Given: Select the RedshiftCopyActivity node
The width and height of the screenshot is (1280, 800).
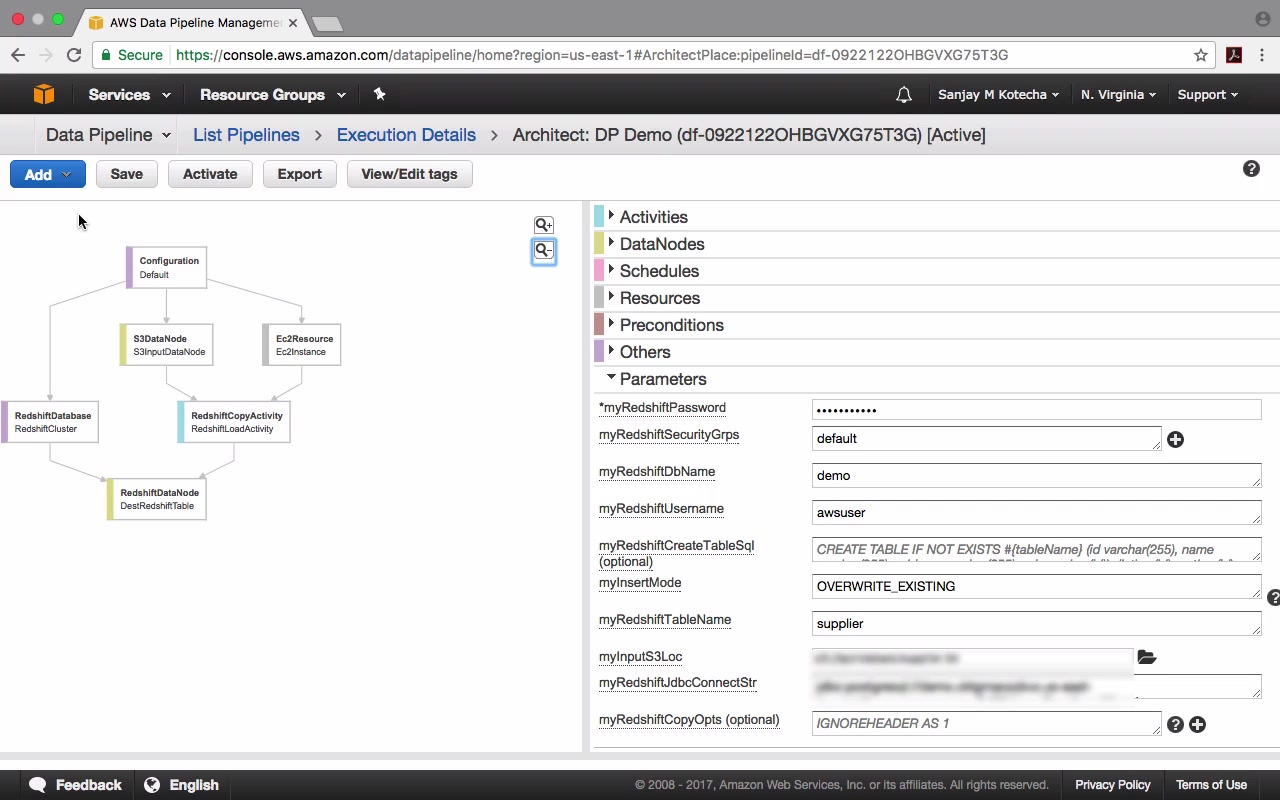Looking at the screenshot, I should [234, 422].
